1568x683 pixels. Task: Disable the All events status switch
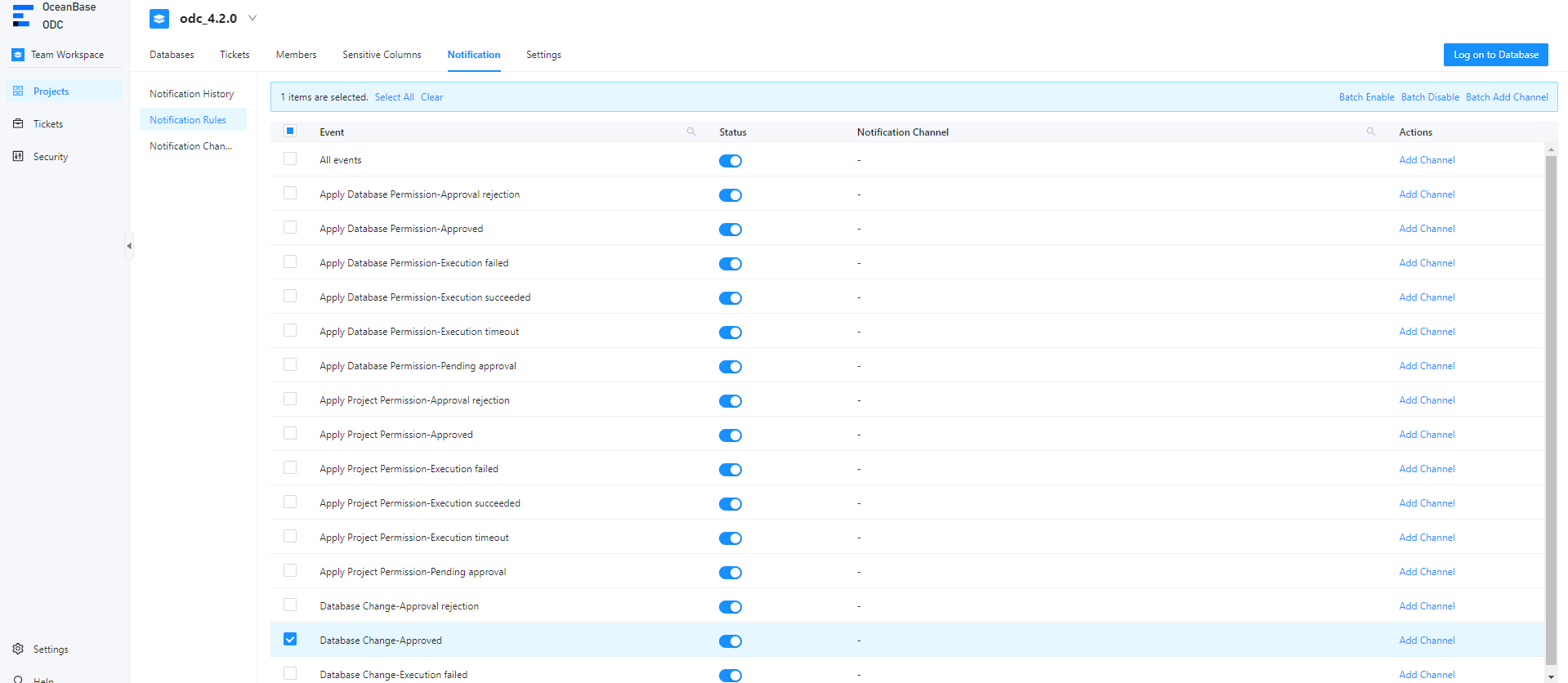click(730, 161)
